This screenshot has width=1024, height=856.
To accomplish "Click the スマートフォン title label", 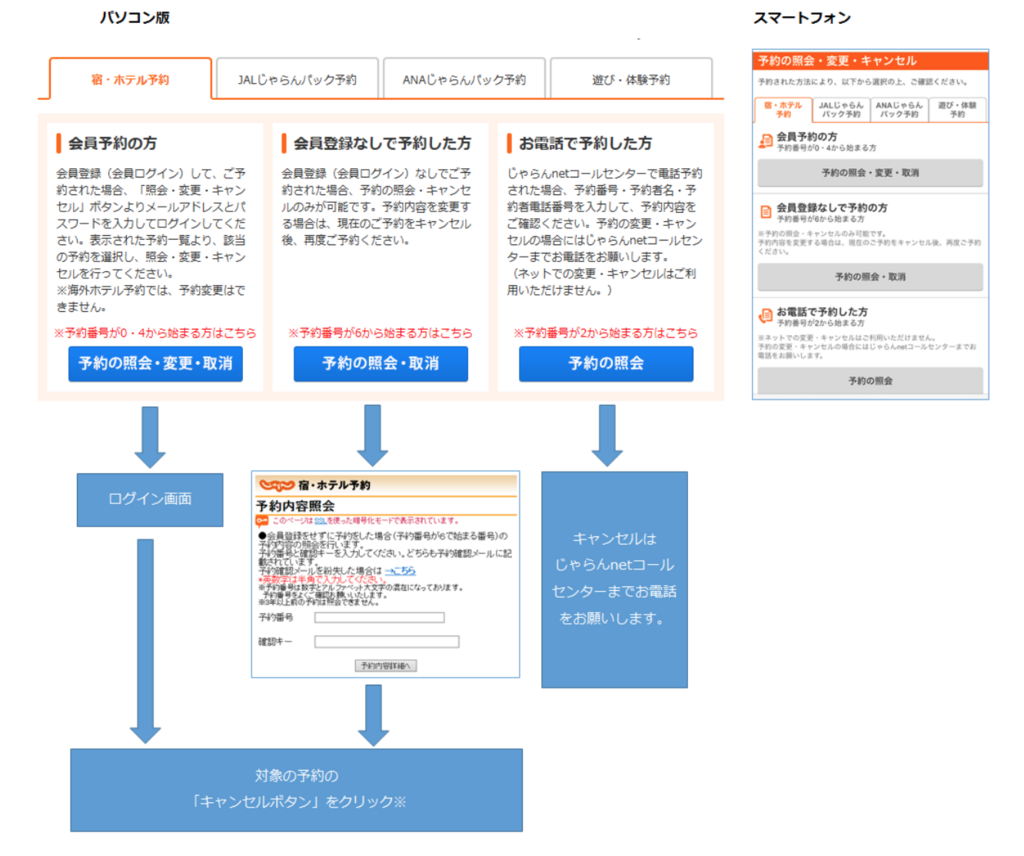I will point(802,18).
